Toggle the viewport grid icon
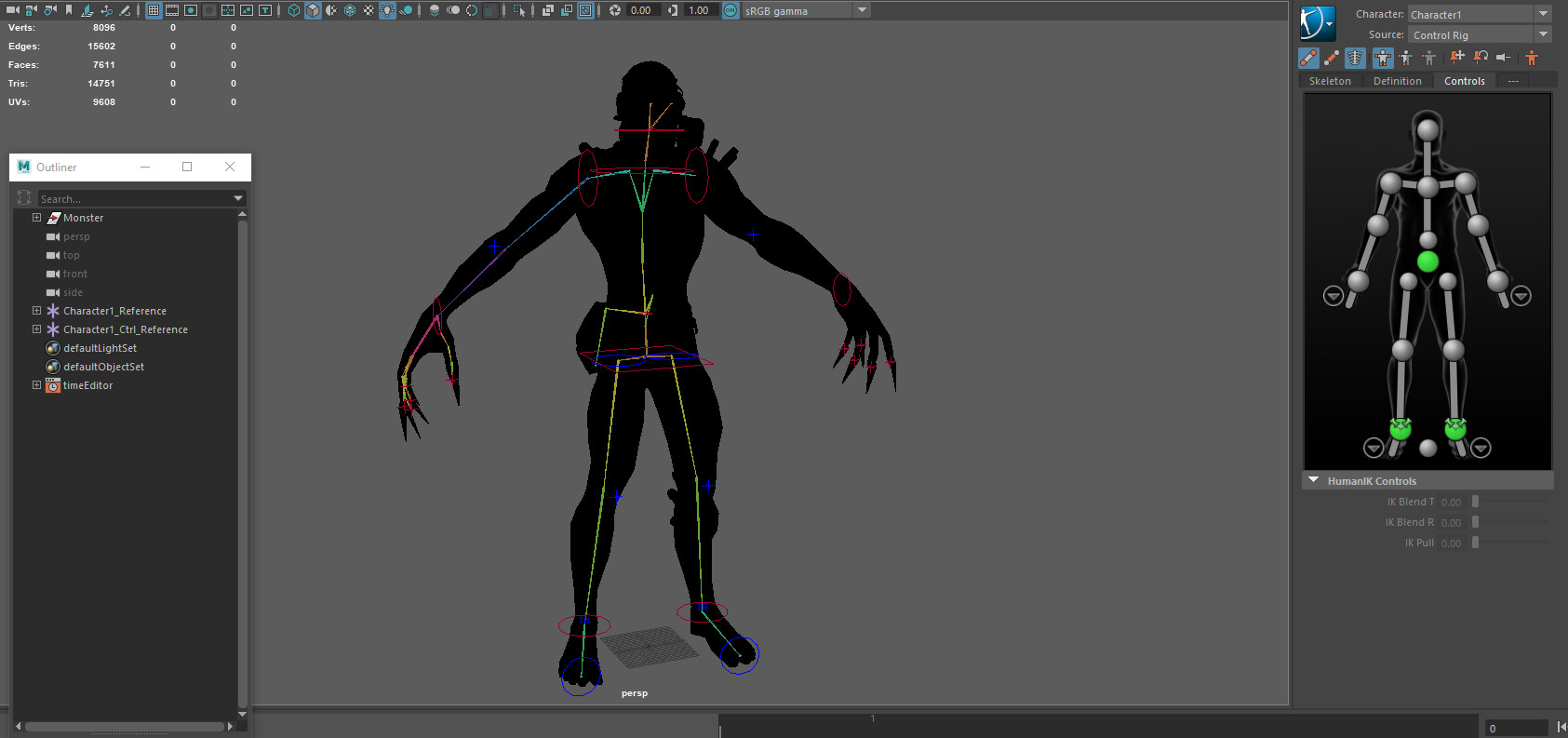Screen dimensions: 1568x738 154,10
